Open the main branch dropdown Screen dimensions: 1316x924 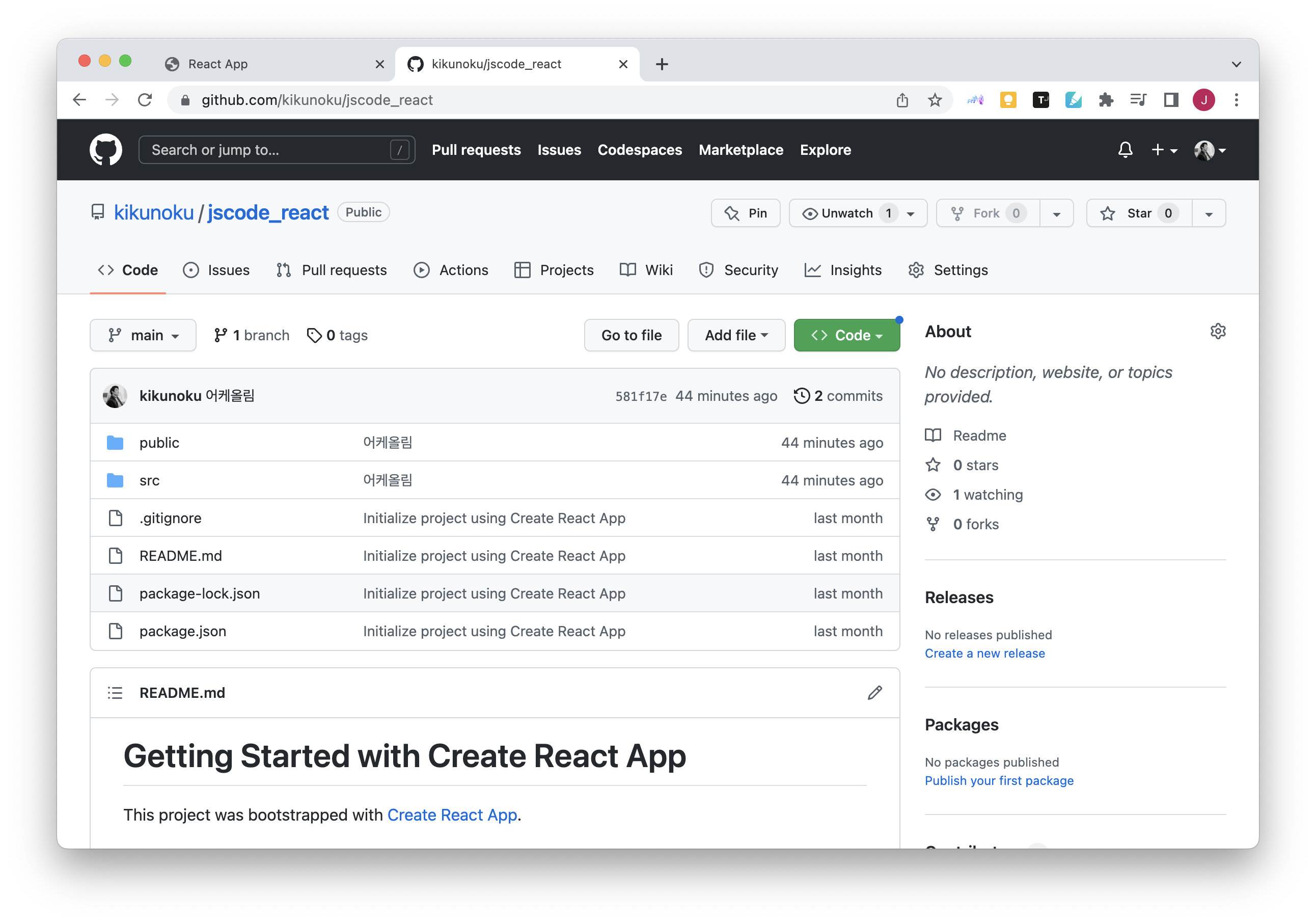(x=143, y=335)
